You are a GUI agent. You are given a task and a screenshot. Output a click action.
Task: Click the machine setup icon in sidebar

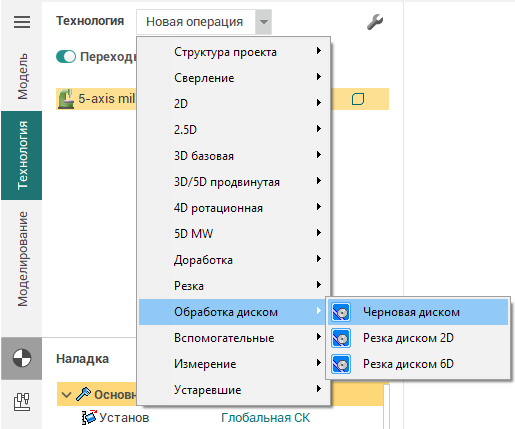point(22,402)
